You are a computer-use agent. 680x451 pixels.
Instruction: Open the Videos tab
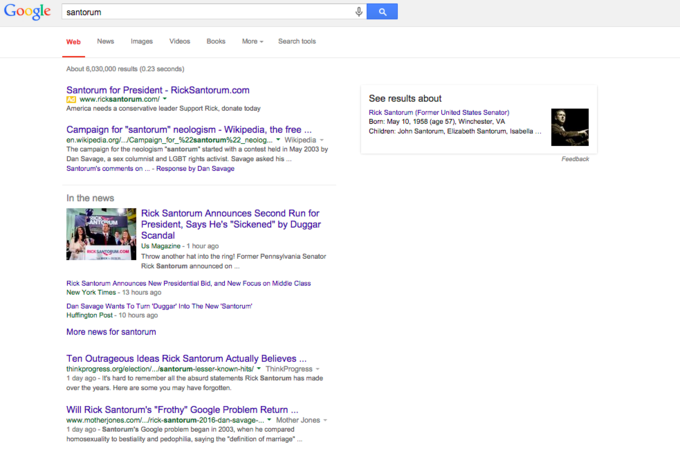(x=180, y=41)
